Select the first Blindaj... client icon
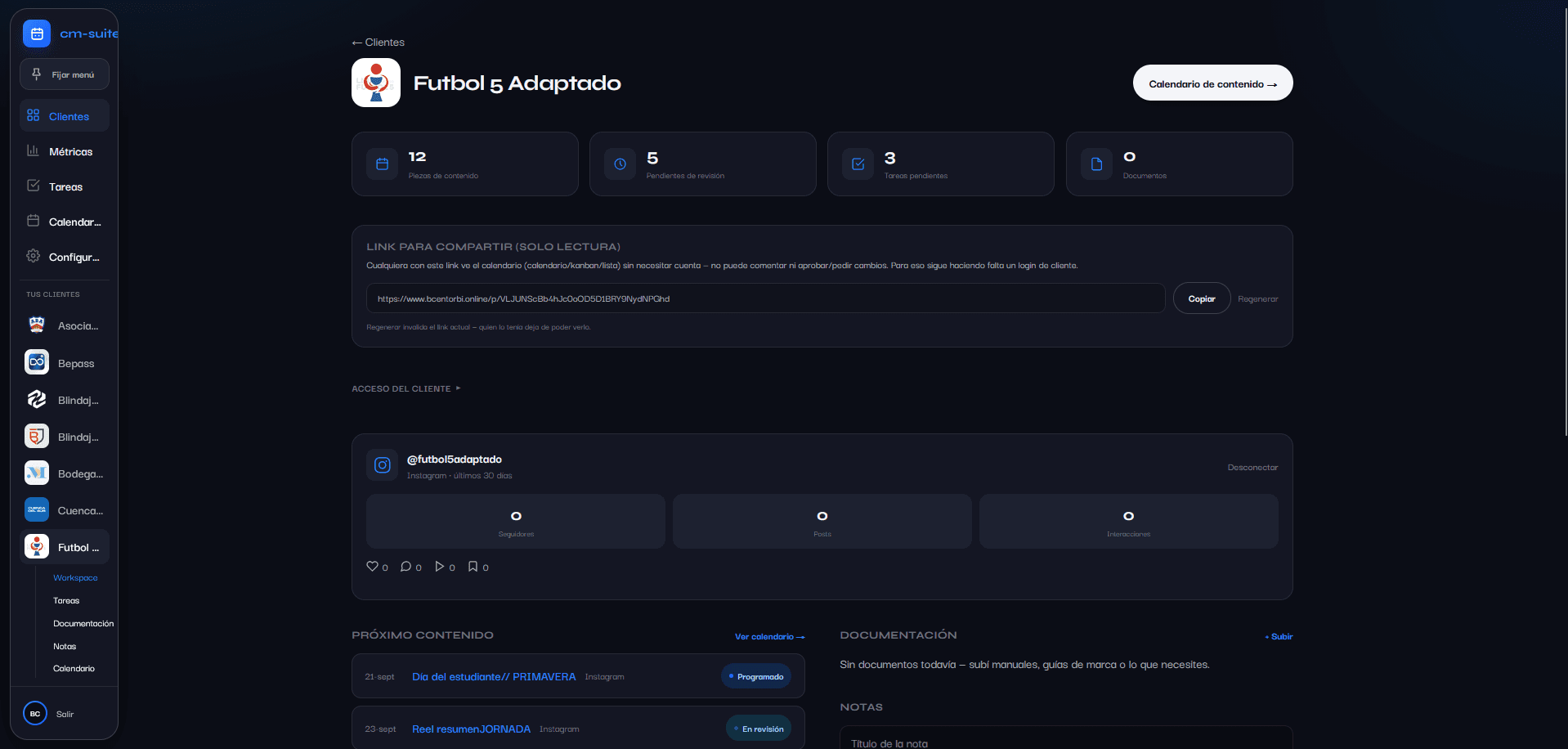This screenshot has height=749, width=1568. 37,399
